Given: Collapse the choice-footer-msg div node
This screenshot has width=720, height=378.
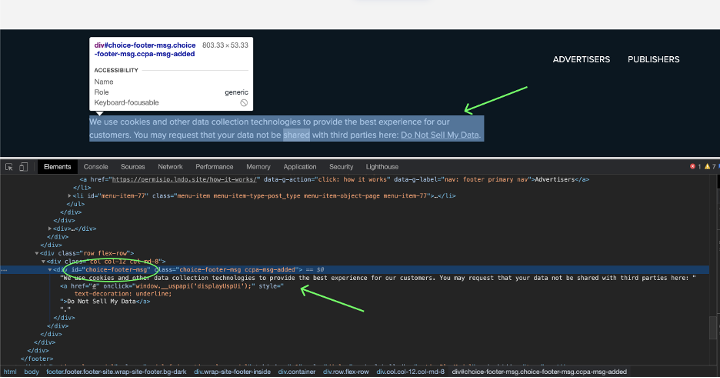Looking at the screenshot, I should pyautogui.click(x=50, y=270).
